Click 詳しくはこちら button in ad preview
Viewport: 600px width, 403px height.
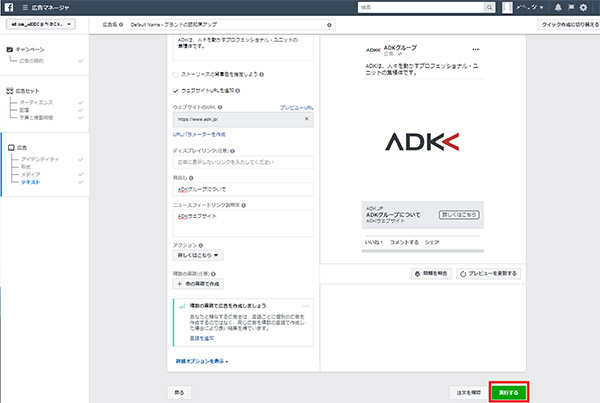[459, 215]
